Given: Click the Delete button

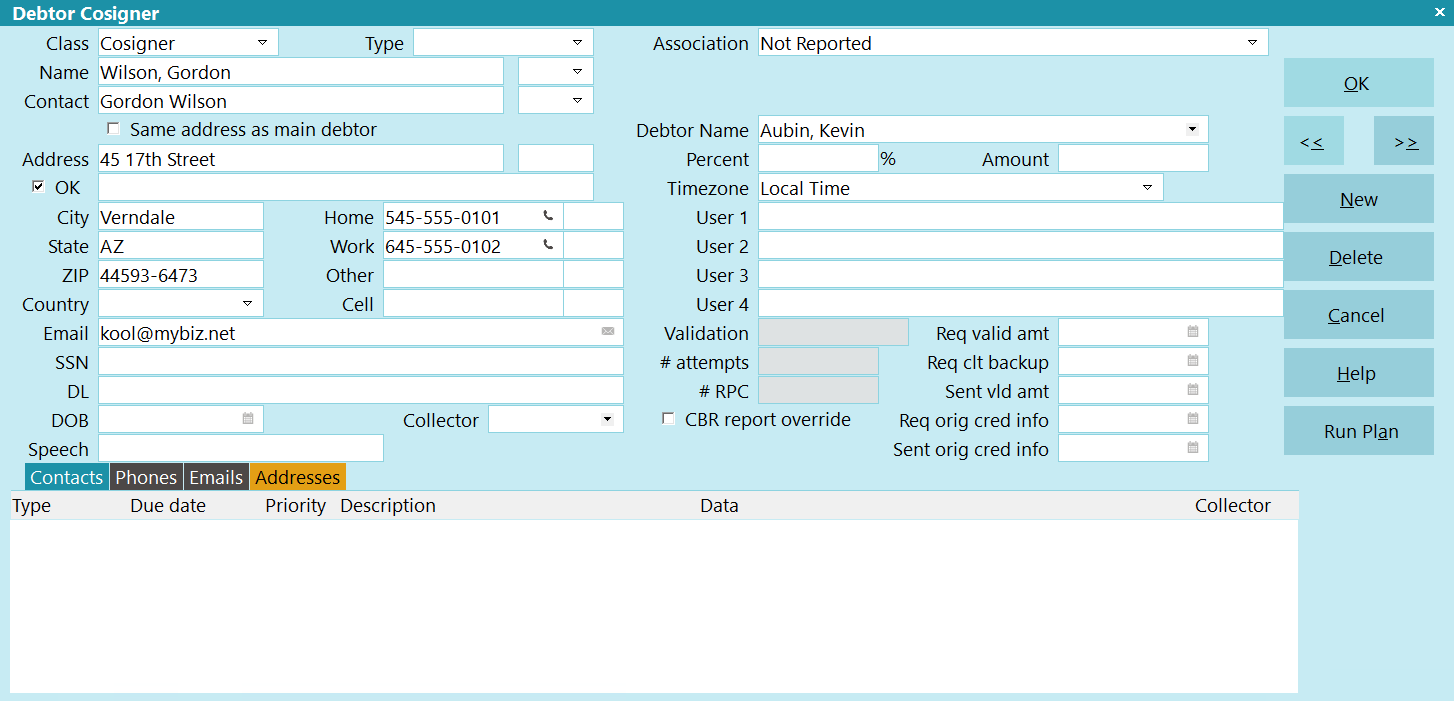Looking at the screenshot, I should (1358, 257).
